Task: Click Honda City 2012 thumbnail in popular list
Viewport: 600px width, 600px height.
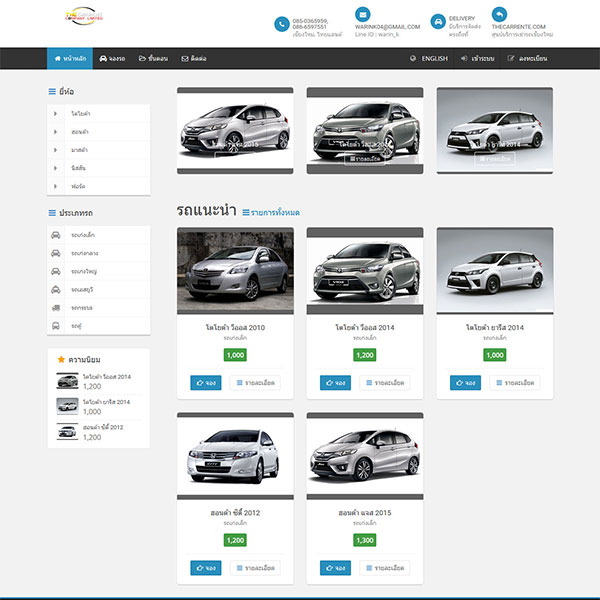Action: [67, 431]
